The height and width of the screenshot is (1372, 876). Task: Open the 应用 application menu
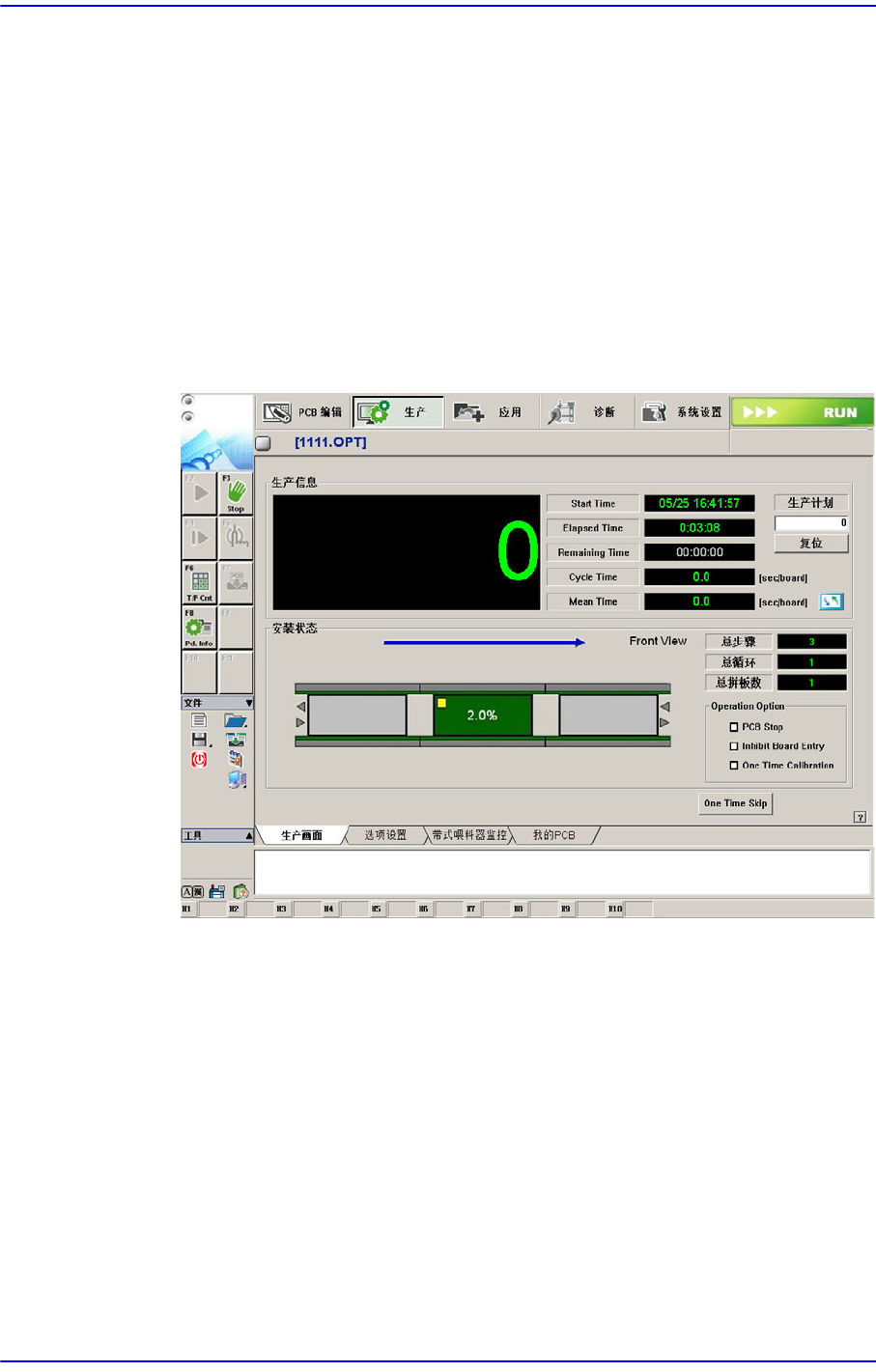(493, 412)
